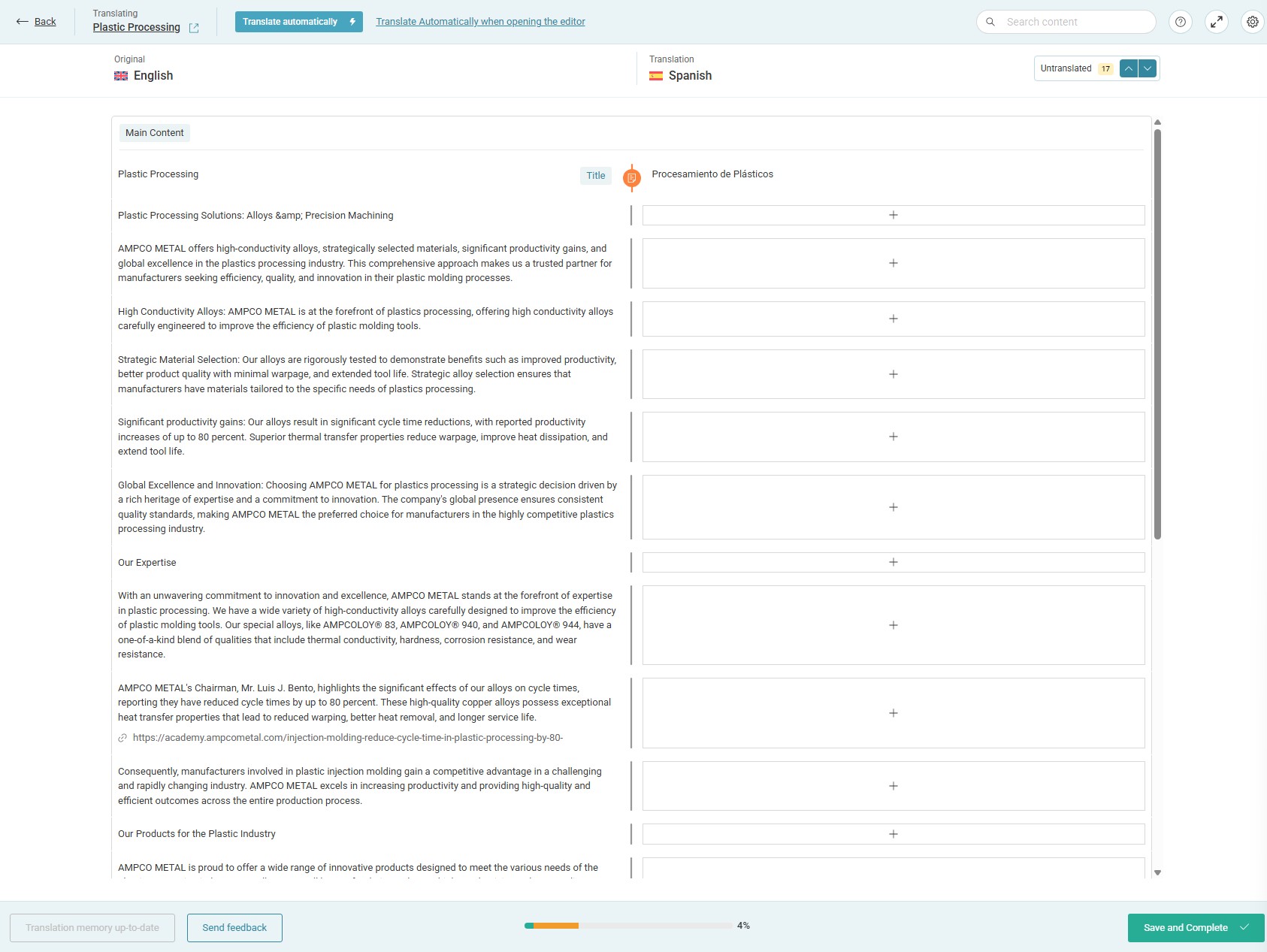Click the academy.ampcometal.com URL text
The height and width of the screenshot is (952, 1267).
click(348, 738)
